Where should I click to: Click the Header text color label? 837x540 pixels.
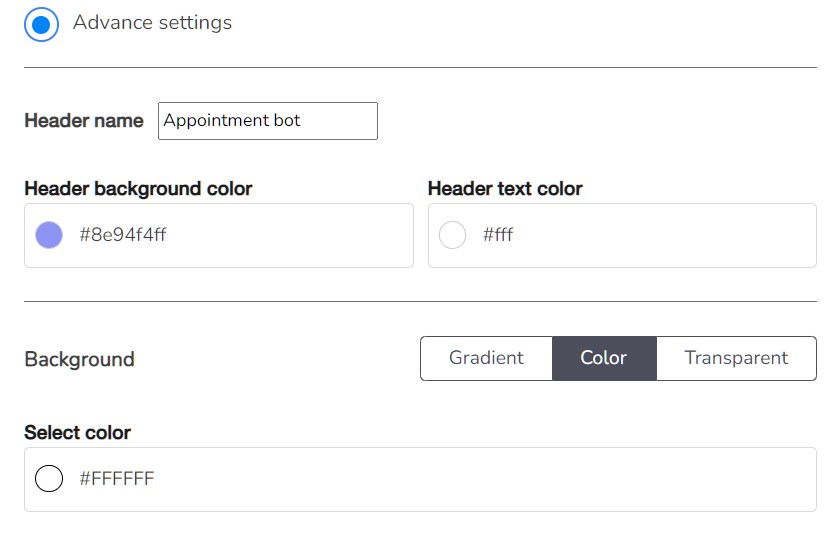click(x=505, y=188)
